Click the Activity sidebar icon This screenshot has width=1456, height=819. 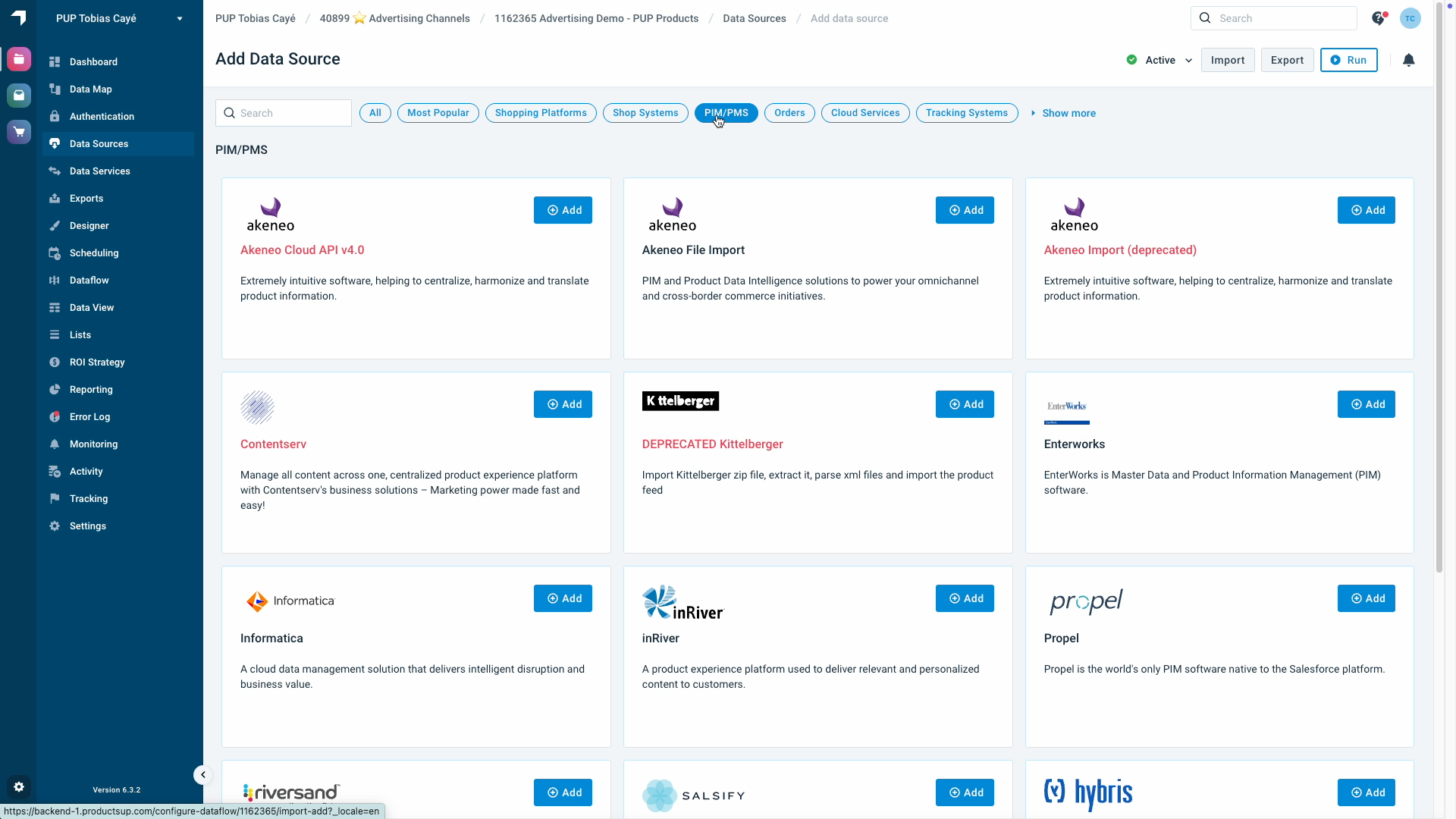(55, 471)
